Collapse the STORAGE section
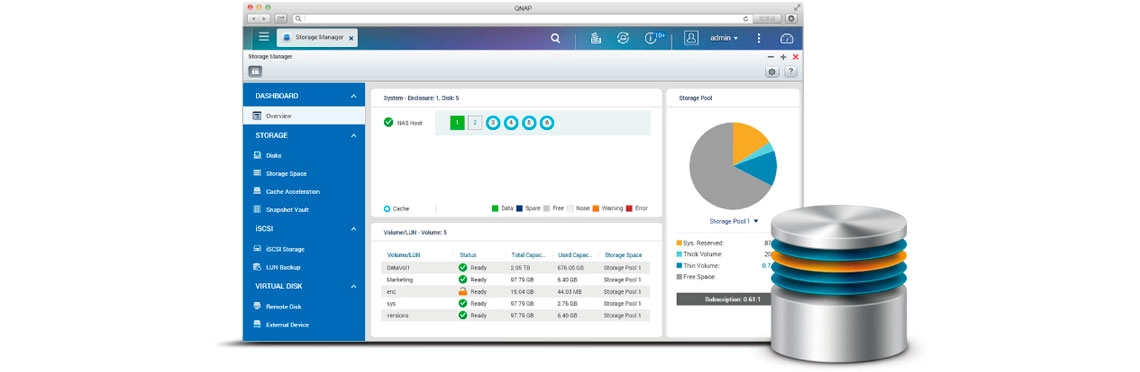The height and width of the screenshot is (372, 1140). coord(353,136)
